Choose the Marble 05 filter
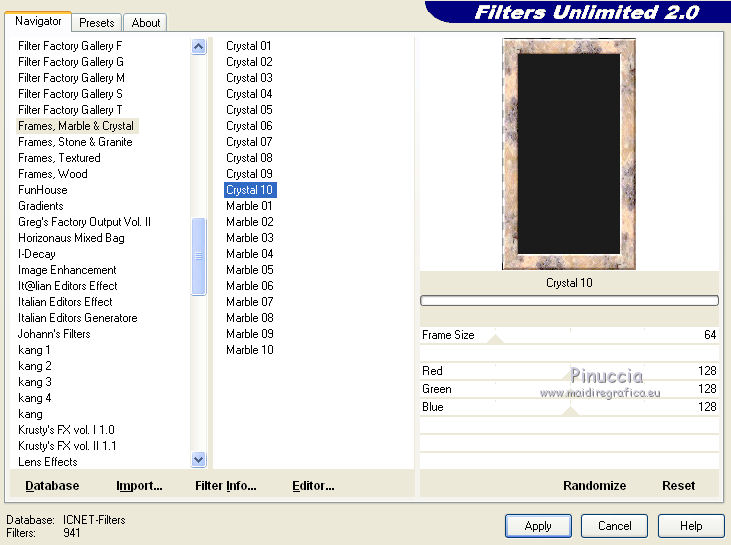This screenshot has width=731, height=545. click(x=249, y=270)
